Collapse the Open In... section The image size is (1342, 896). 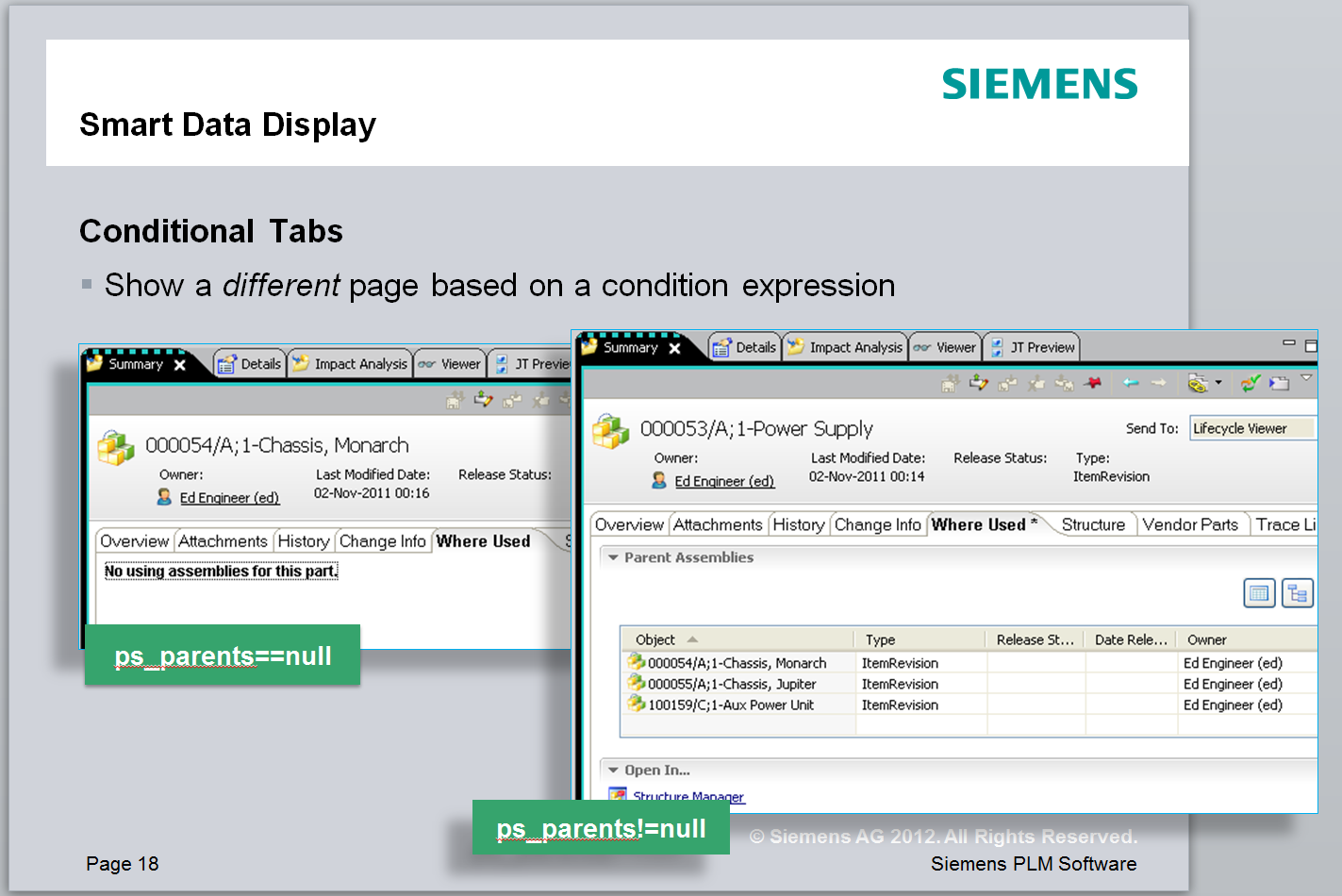[x=613, y=771]
